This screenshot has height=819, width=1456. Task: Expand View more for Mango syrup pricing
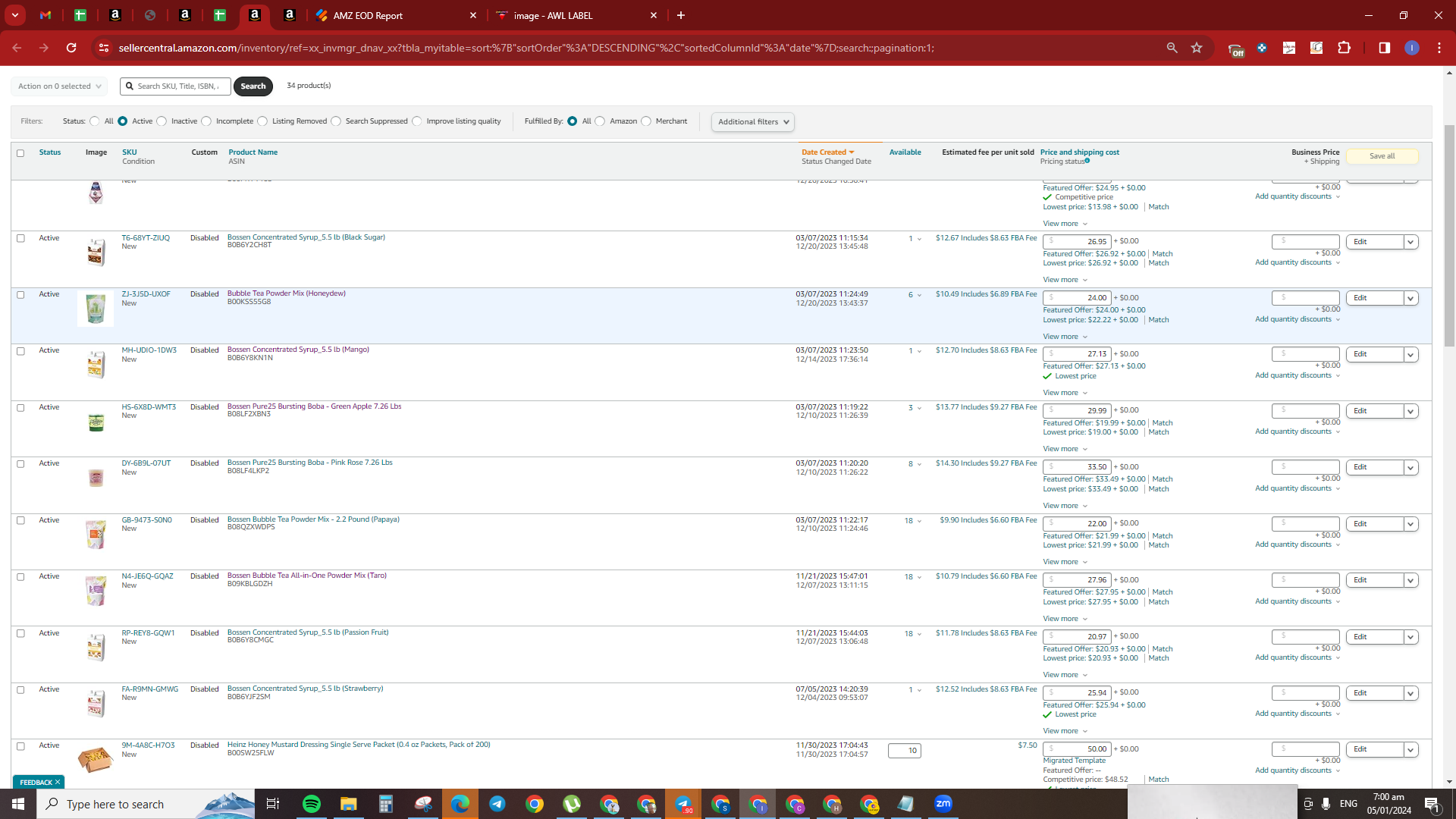[x=1065, y=393]
